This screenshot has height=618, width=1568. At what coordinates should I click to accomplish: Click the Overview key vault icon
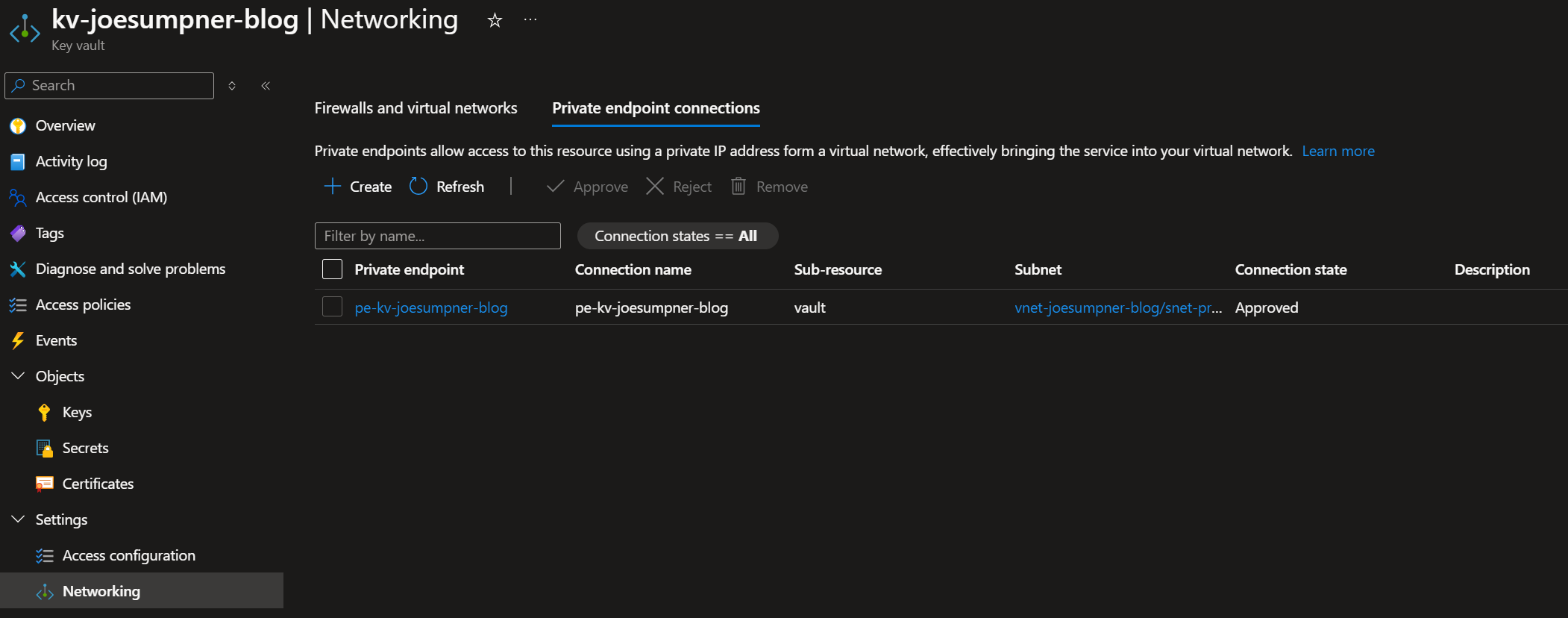18,126
